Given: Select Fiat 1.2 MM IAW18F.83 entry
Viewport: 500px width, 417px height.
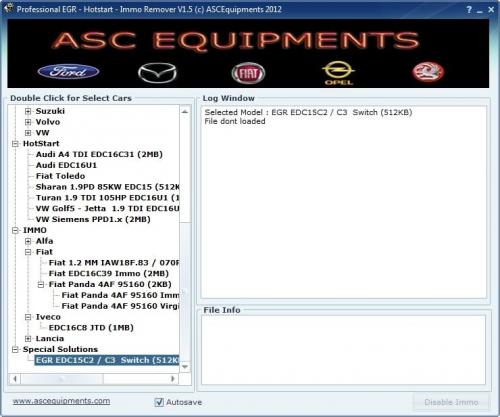Looking at the screenshot, I should pyautogui.click(x=114, y=263).
